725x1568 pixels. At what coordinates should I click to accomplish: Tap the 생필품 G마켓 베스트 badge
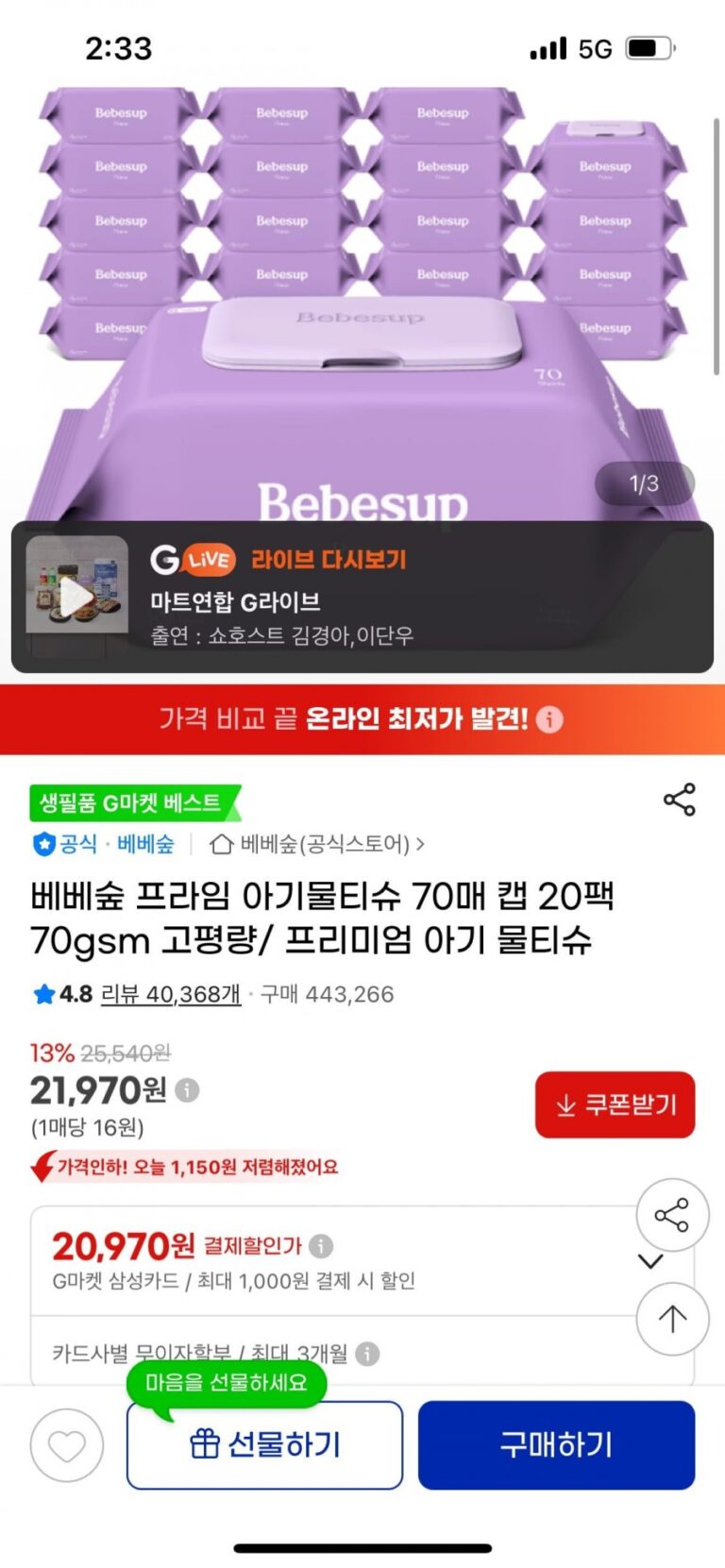[133, 802]
